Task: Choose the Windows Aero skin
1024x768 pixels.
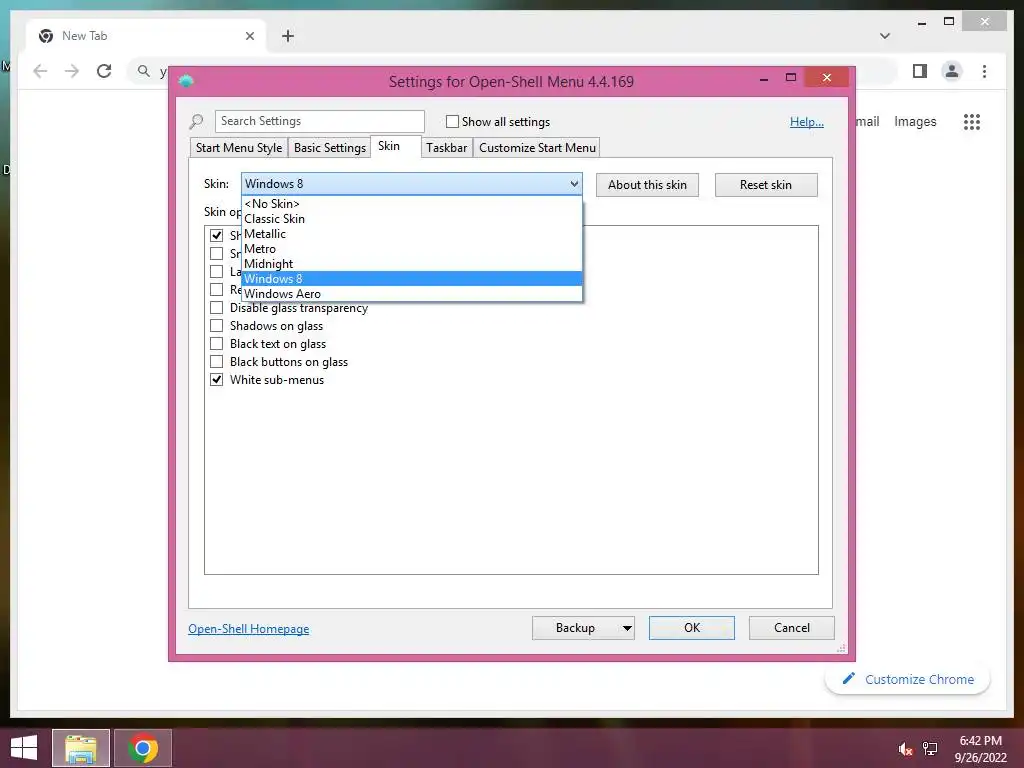Action: [411, 294]
